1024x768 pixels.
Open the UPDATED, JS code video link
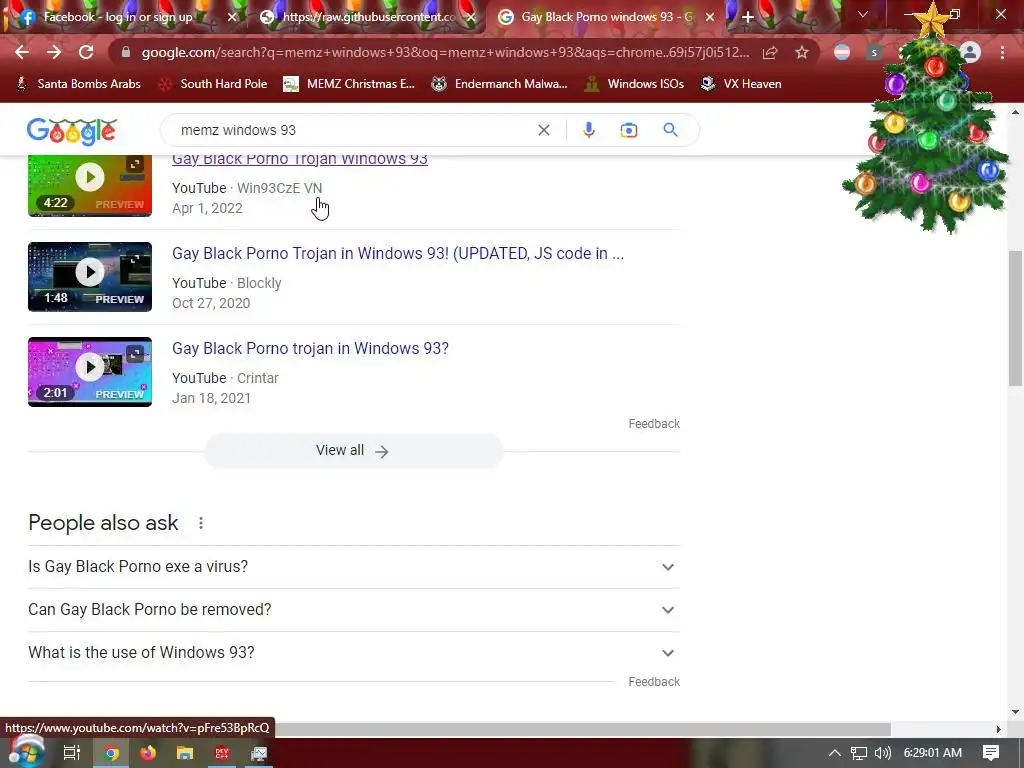(398, 253)
